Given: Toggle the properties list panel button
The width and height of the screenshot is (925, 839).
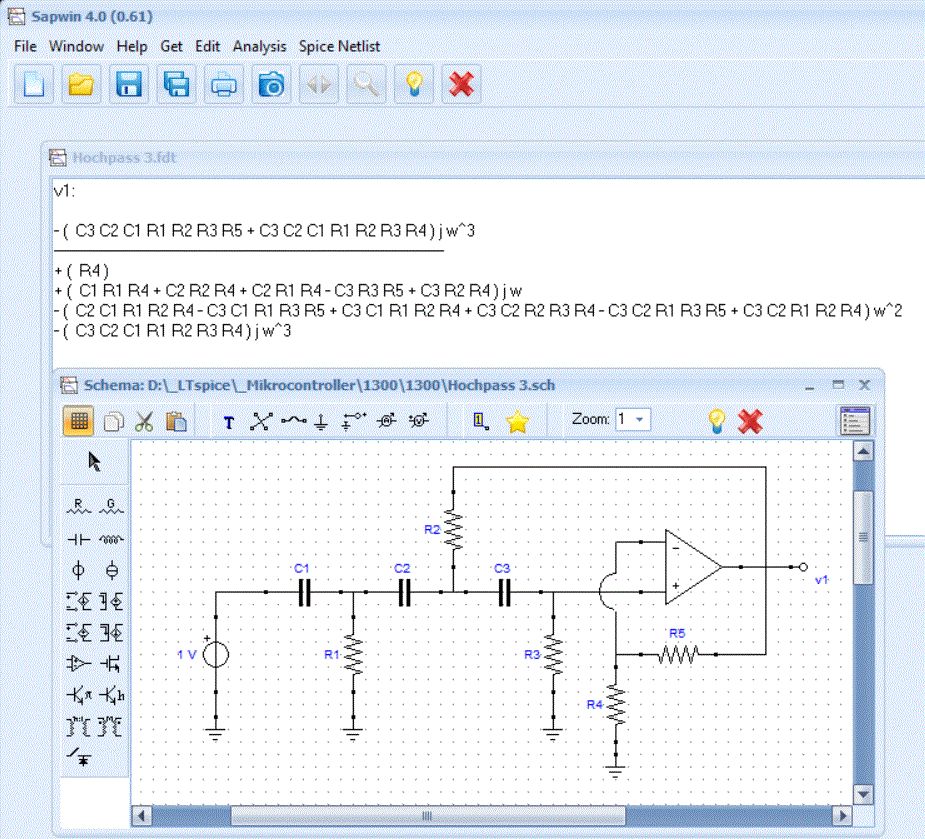Looking at the screenshot, I should click(854, 421).
